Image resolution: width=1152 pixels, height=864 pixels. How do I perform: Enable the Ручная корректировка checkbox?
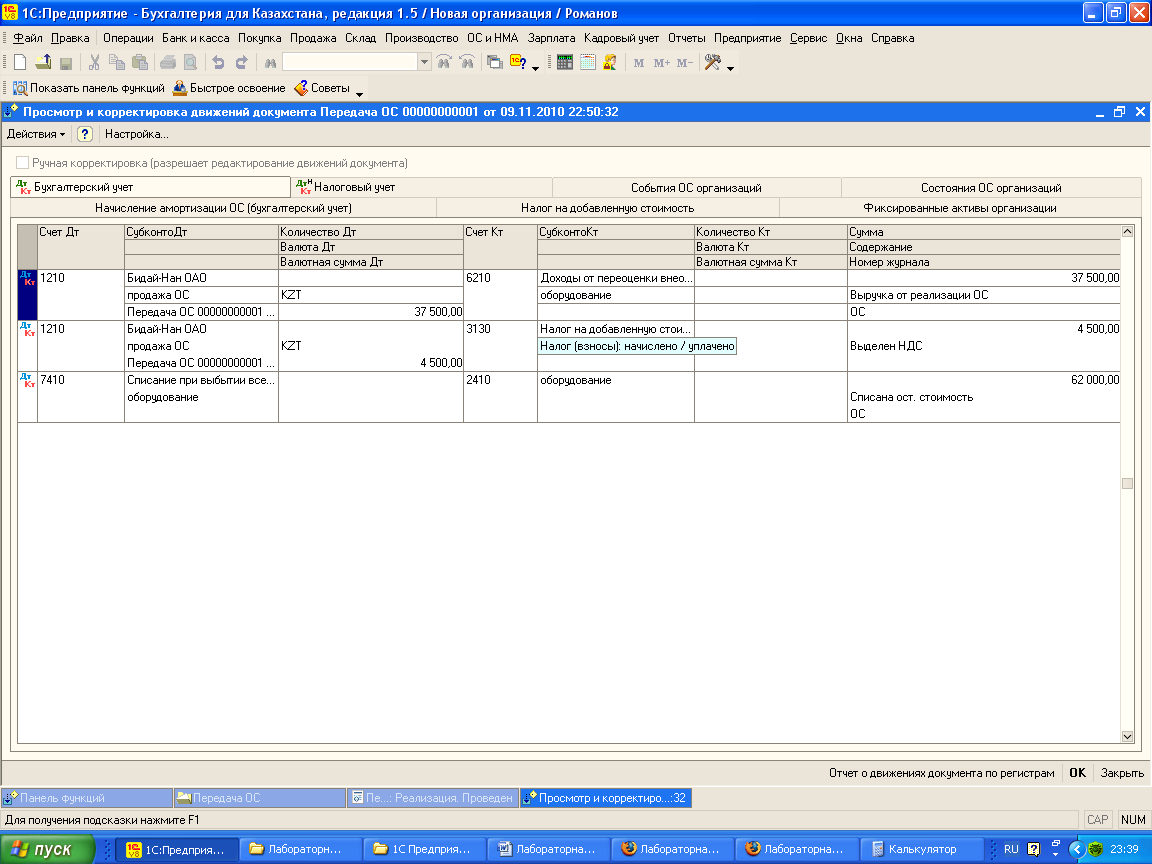click(x=23, y=163)
